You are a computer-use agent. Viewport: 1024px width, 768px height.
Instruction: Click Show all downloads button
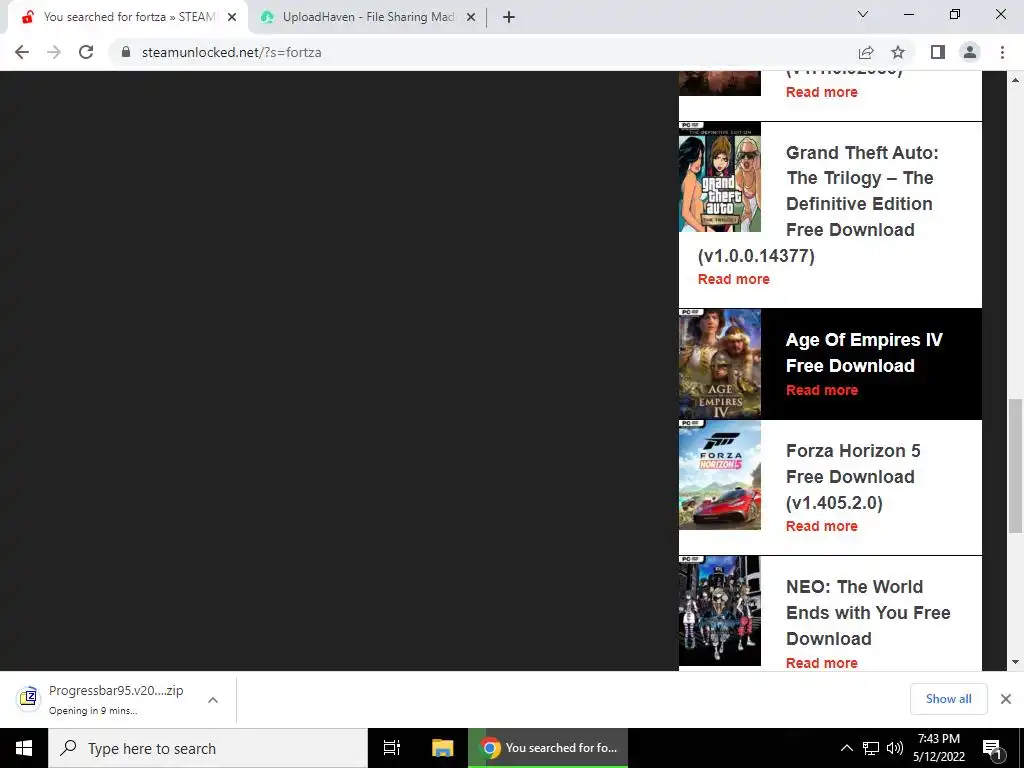[x=948, y=699]
